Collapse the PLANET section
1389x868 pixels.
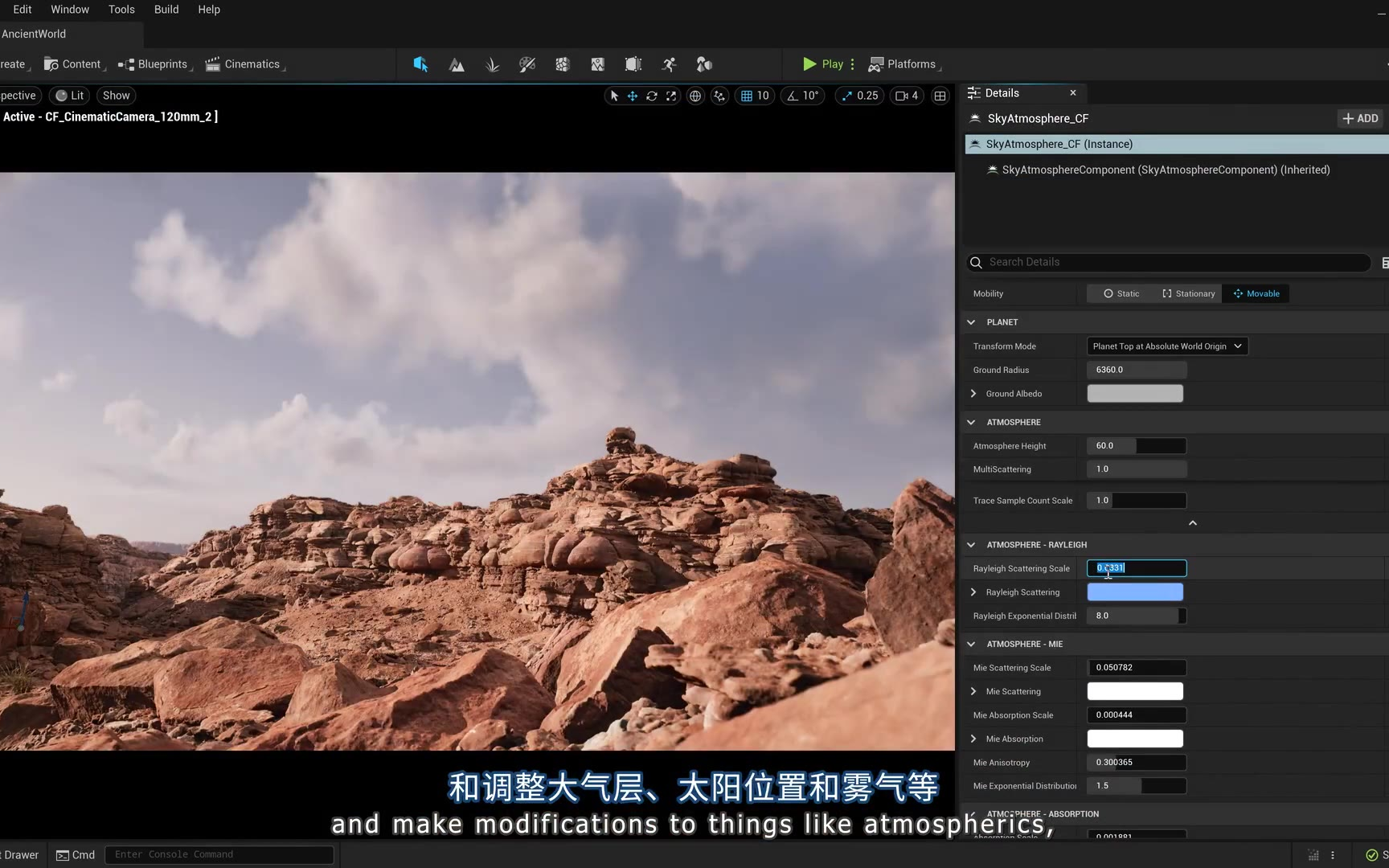point(971,322)
